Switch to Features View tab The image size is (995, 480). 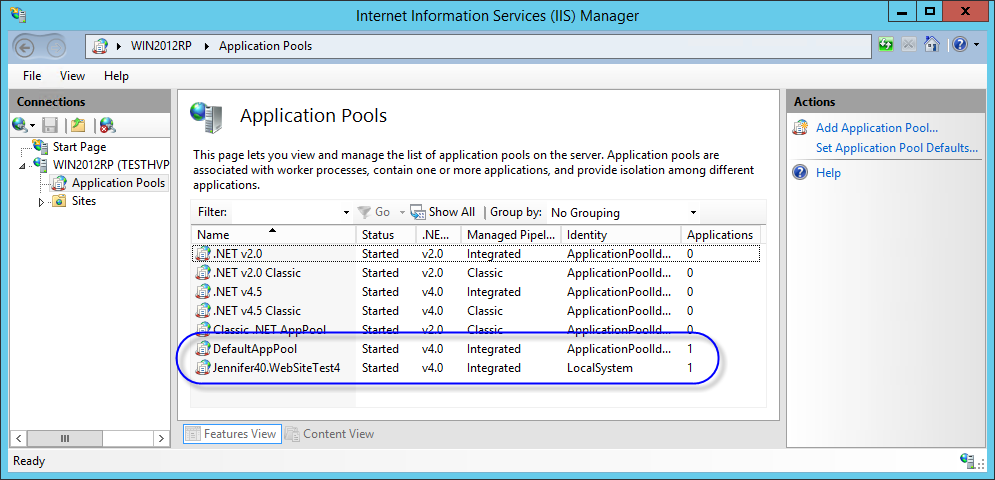pos(232,434)
